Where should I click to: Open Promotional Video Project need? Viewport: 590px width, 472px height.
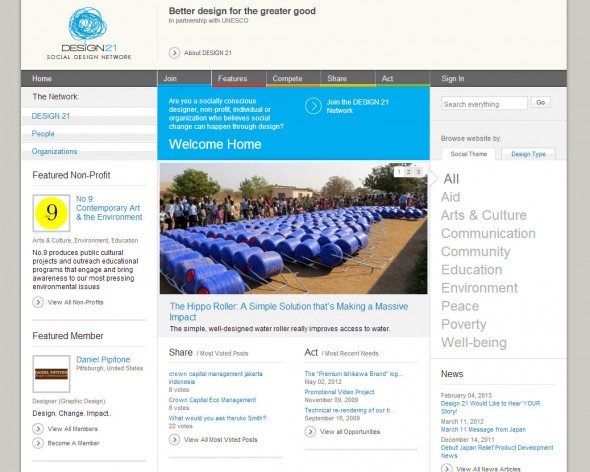click(x=339, y=392)
